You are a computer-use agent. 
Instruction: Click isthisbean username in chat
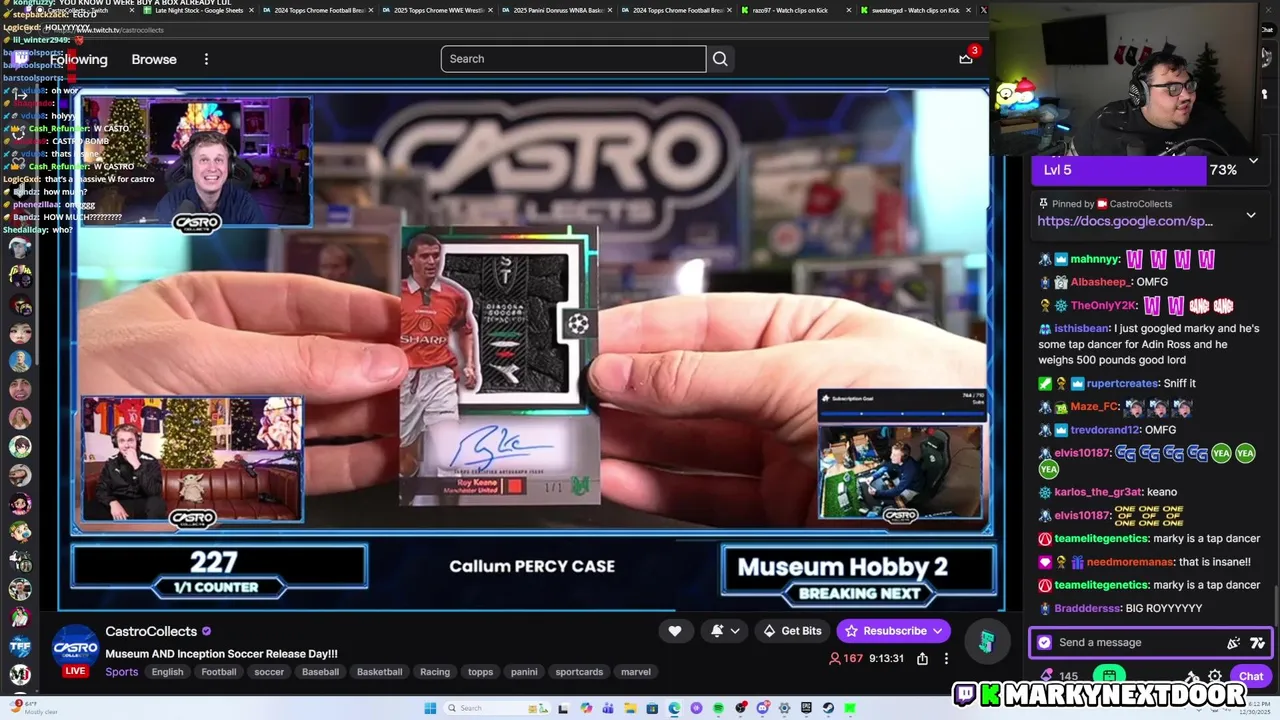pos(1082,328)
